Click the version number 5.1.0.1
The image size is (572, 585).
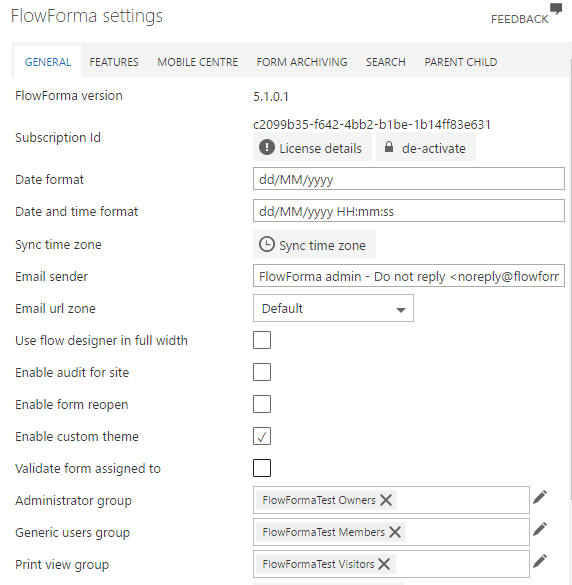coord(271,97)
